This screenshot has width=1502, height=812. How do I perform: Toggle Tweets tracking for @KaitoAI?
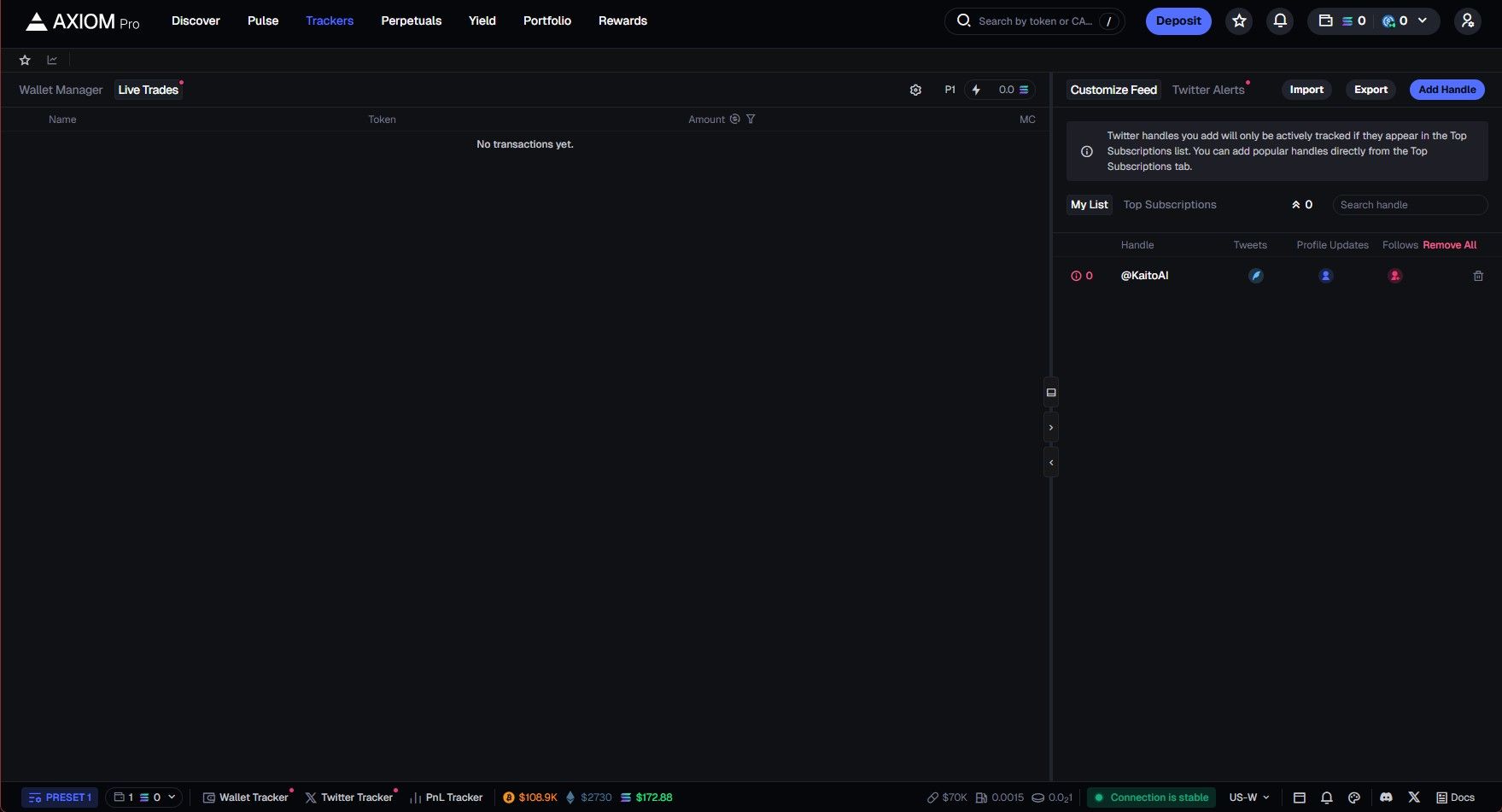coord(1255,276)
